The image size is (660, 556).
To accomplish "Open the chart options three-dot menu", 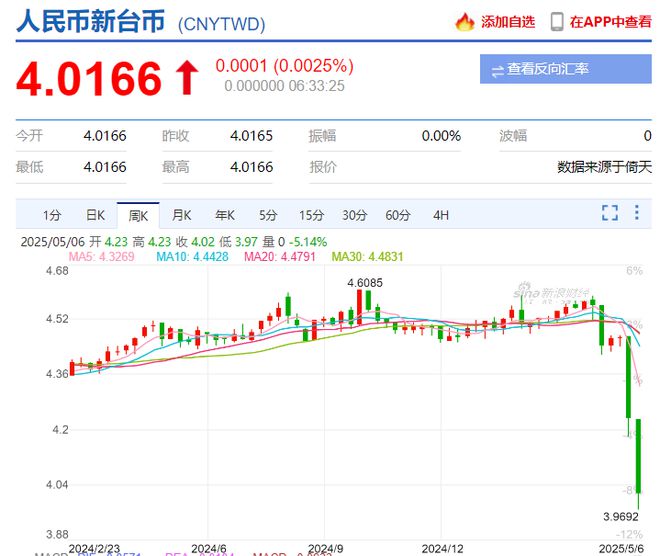I will pyautogui.click(x=637, y=213).
